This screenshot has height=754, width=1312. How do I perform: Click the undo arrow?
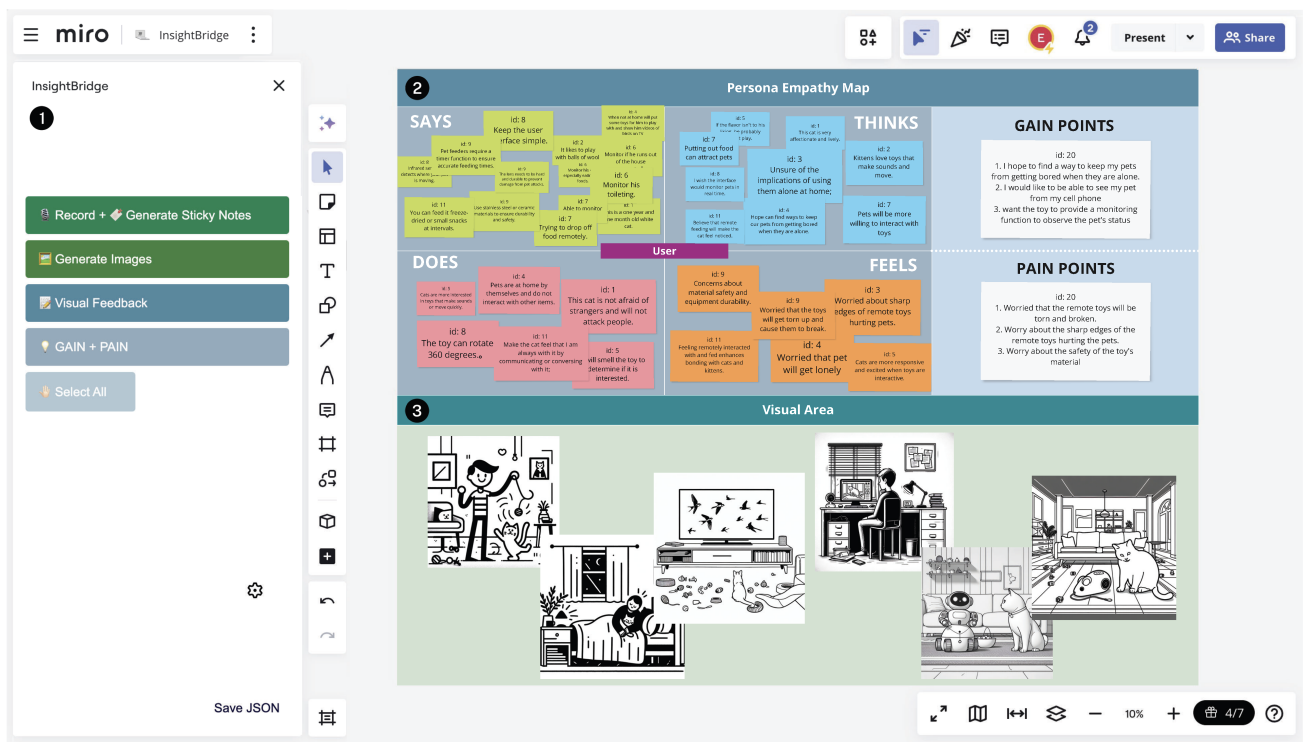point(327,601)
